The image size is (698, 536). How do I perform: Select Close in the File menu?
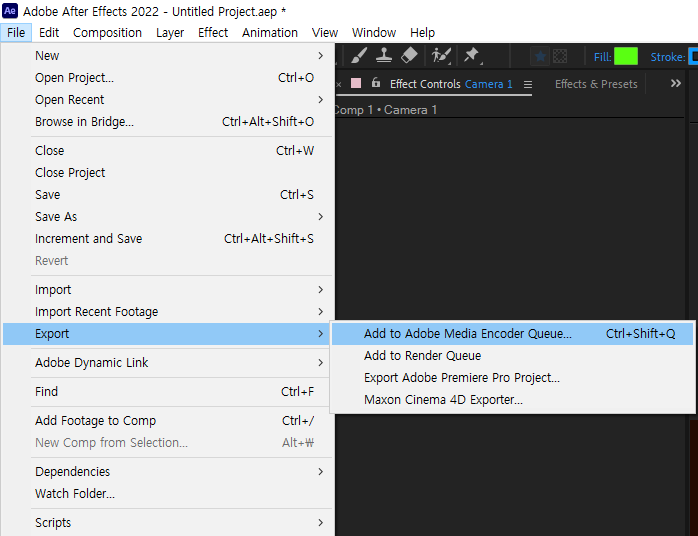[167, 150]
